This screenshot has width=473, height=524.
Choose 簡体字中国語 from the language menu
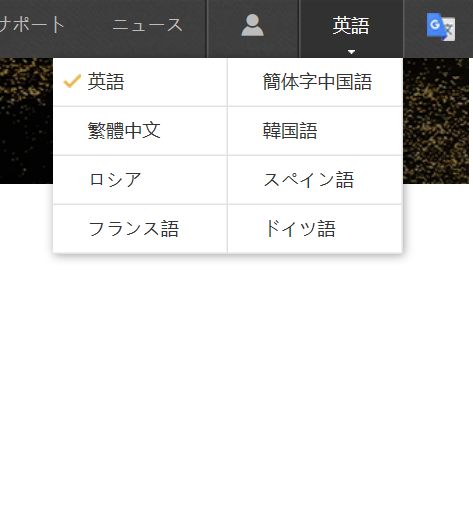point(315,82)
